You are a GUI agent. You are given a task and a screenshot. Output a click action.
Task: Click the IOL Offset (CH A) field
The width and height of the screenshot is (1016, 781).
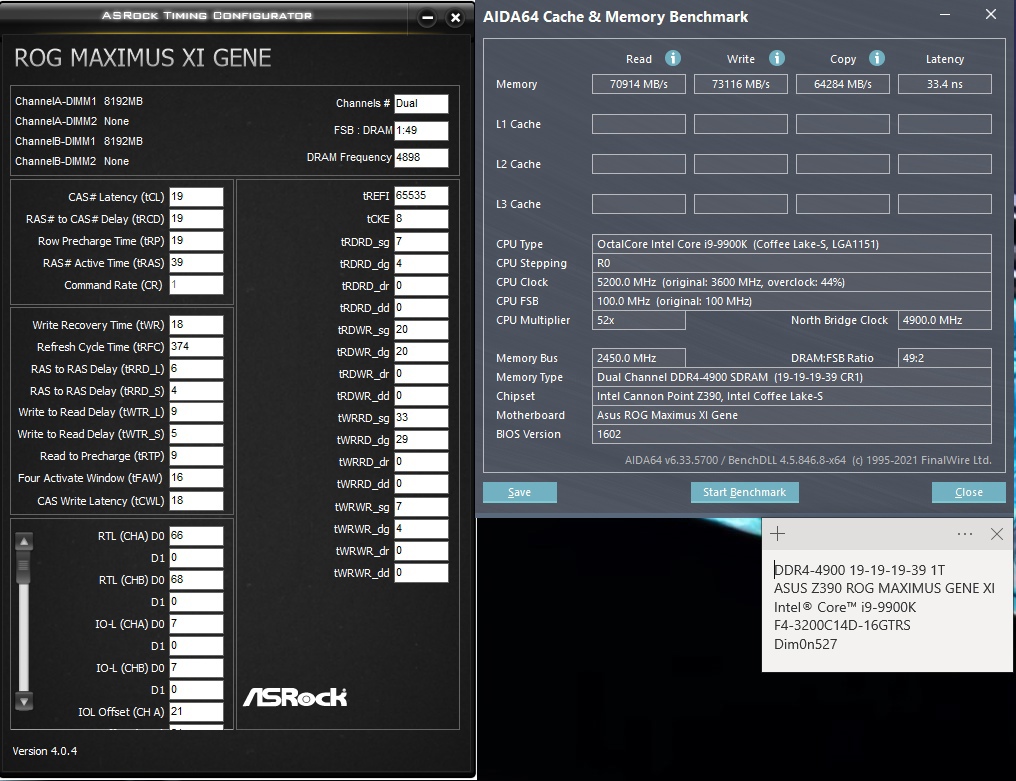pyautogui.click(x=196, y=712)
